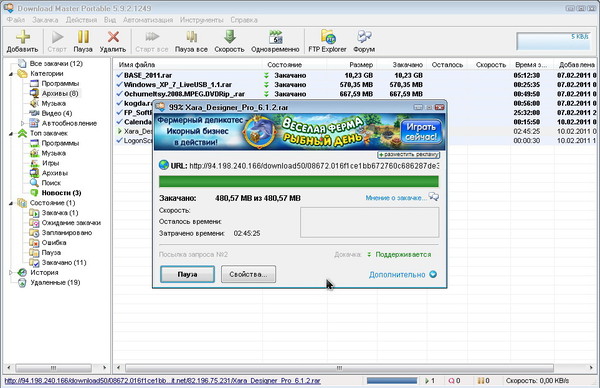Viewport: 600px width, 388px height.
Task: Expand the История tree node
Action: [x=11, y=272]
